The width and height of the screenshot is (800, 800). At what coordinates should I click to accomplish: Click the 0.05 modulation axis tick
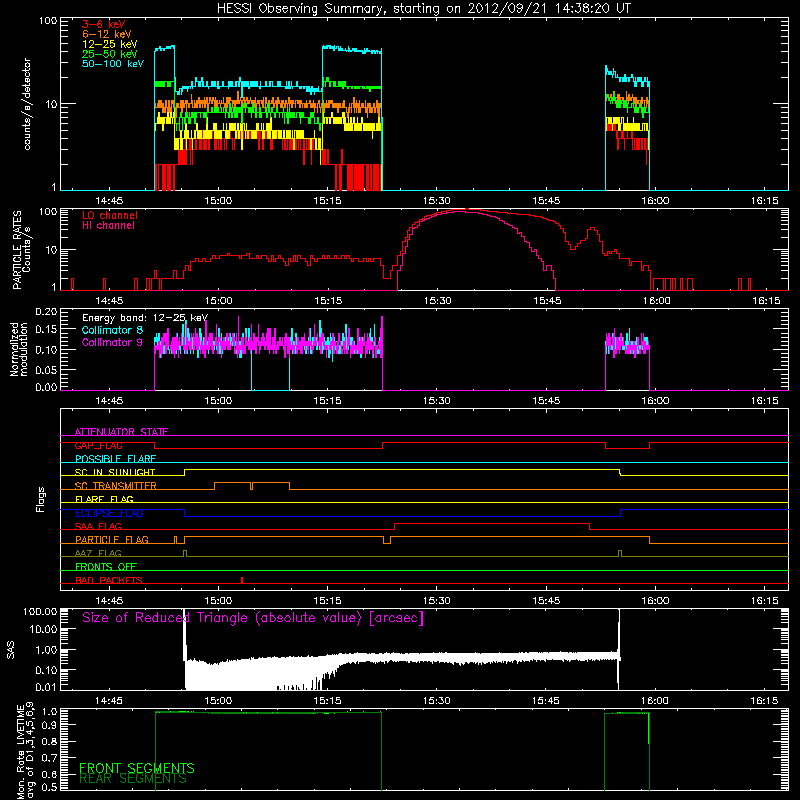click(46, 369)
